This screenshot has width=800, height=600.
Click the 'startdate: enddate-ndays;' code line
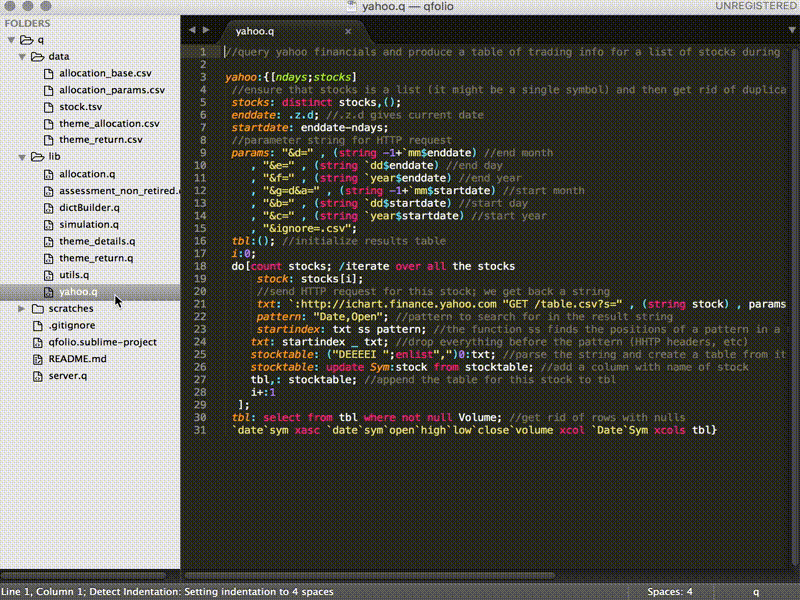point(310,128)
